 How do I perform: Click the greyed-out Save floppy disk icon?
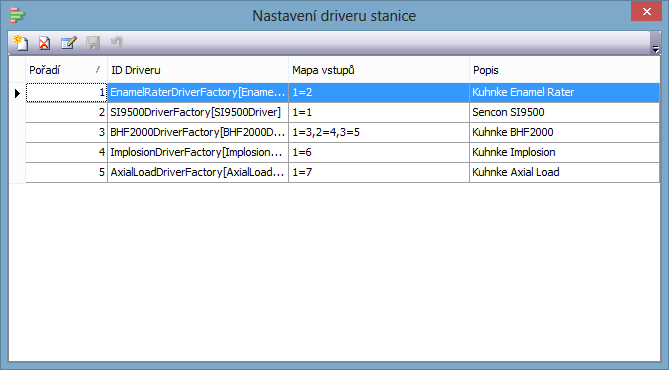[x=93, y=43]
